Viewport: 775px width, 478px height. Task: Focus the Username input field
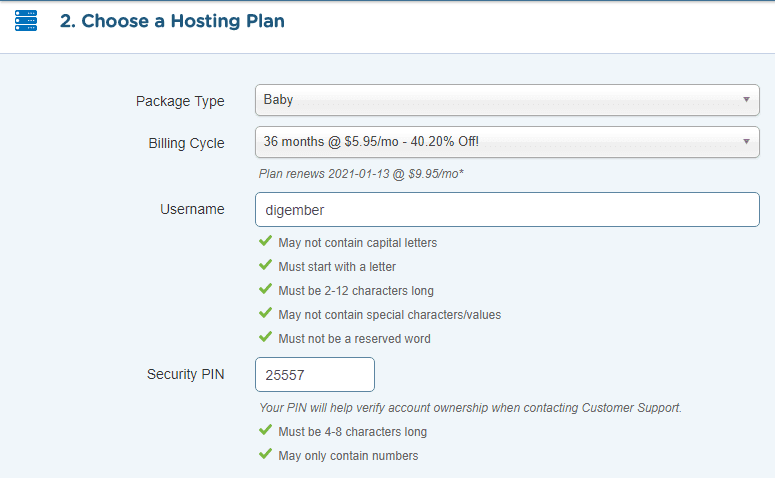(507, 210)
